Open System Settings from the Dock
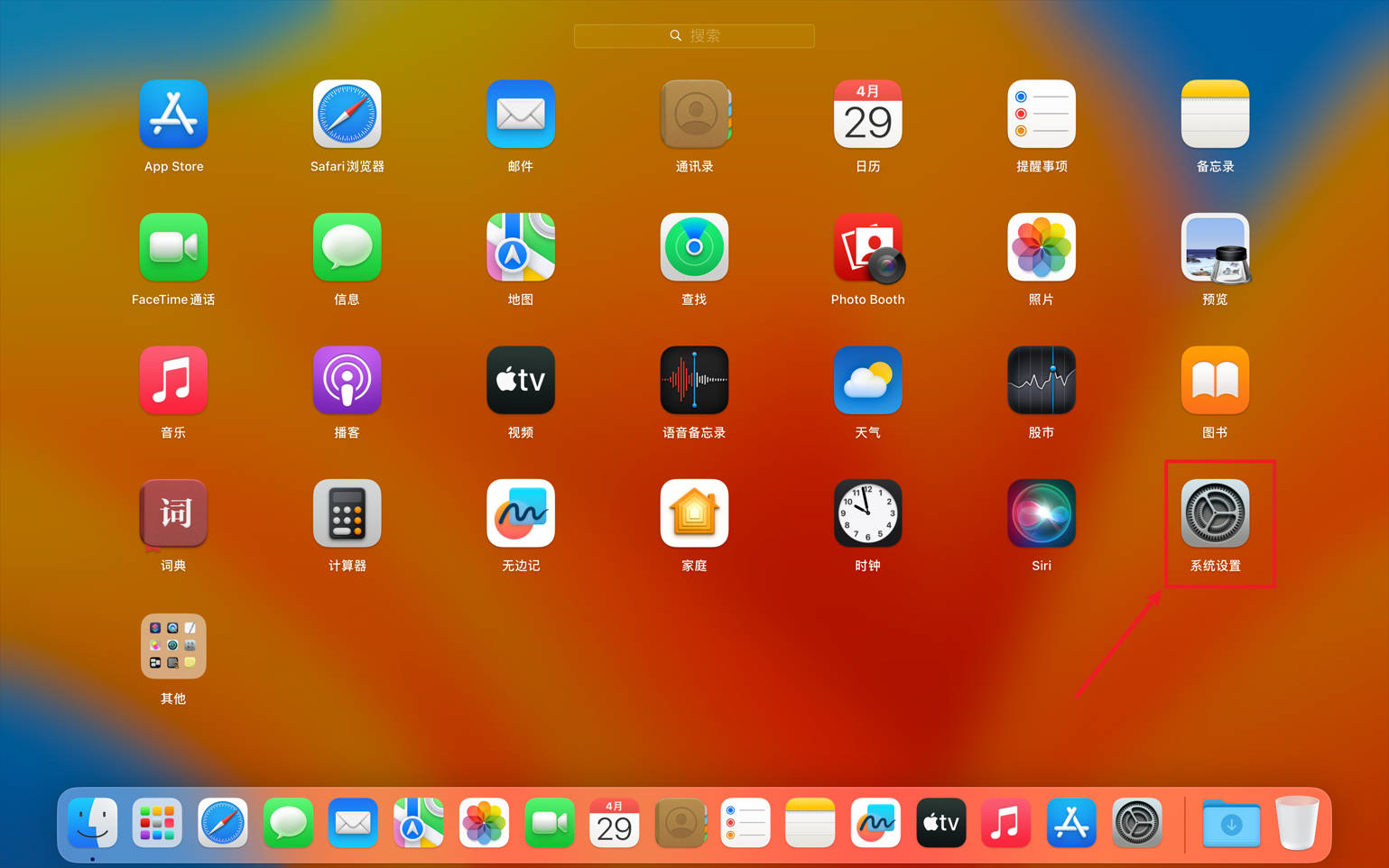The width and height of the screenshot is (1389, 868). pos(1137,823)
